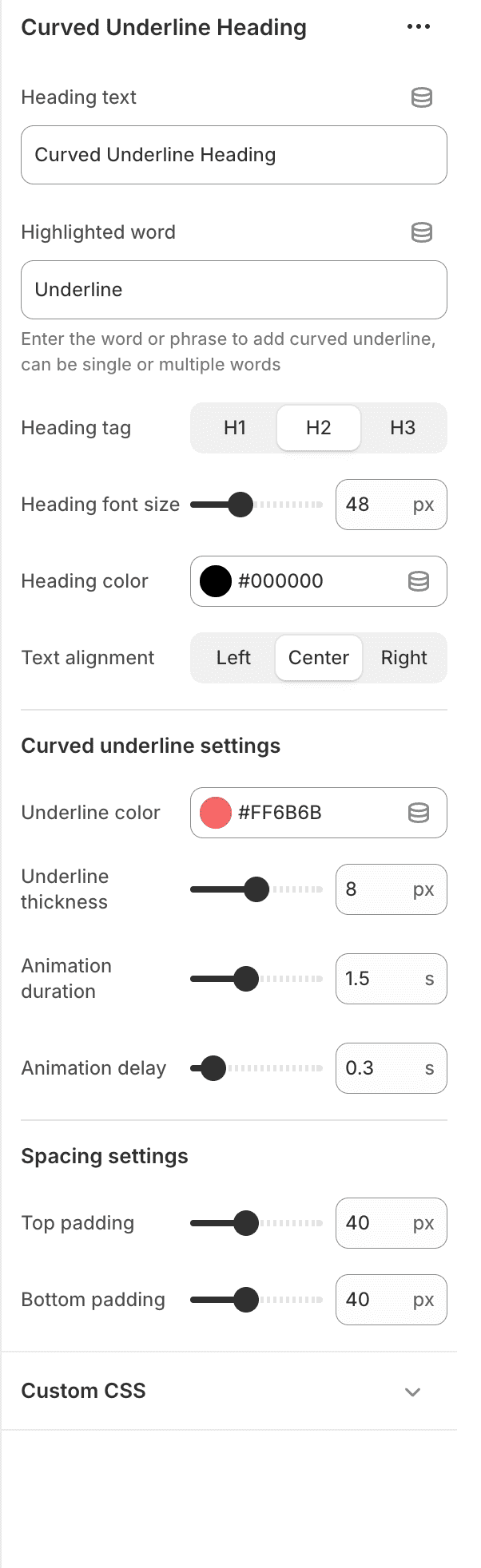
Task: Connect dynamic source for Underline color
Action: (418, 813)
